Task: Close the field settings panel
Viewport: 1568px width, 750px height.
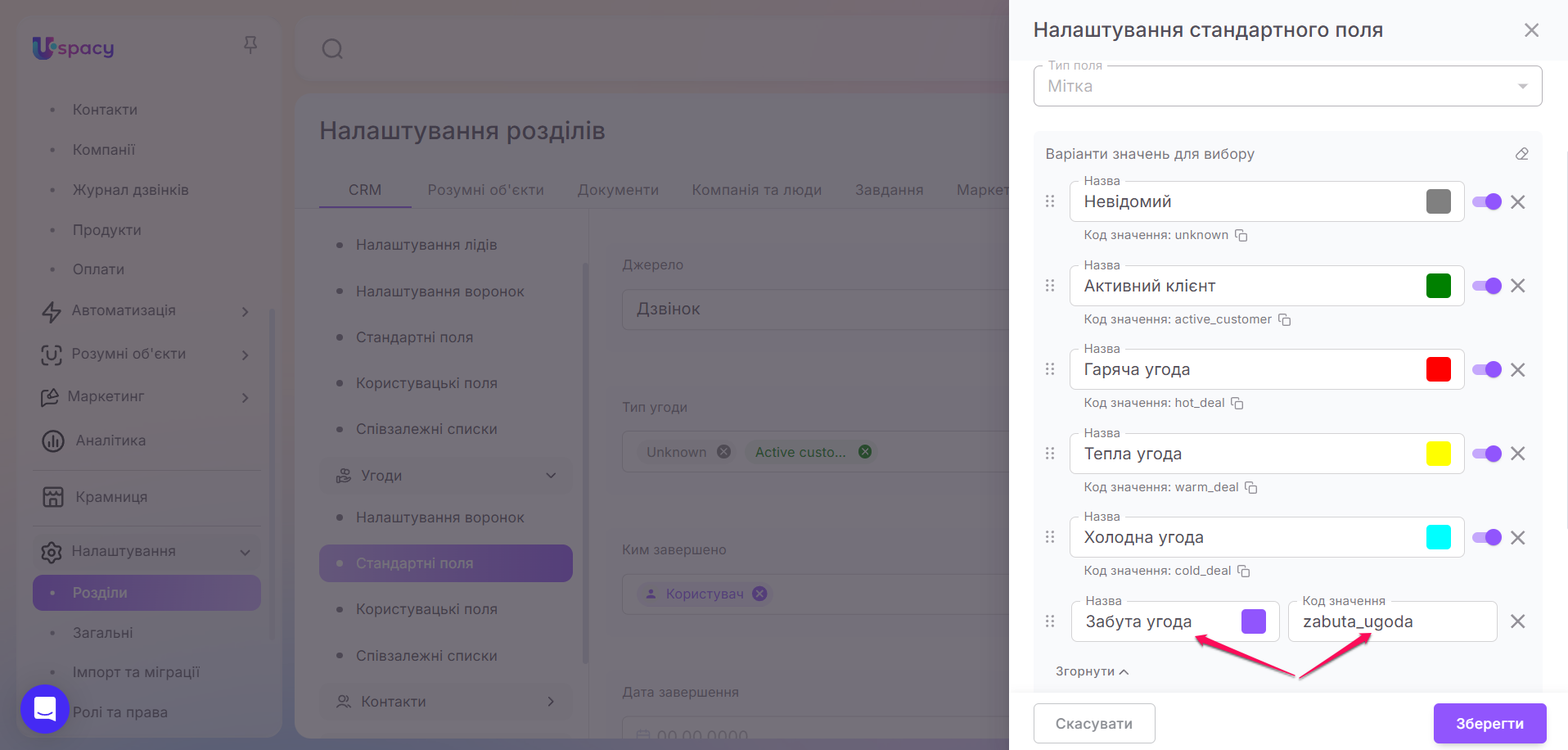Action: pos(1532,30)
